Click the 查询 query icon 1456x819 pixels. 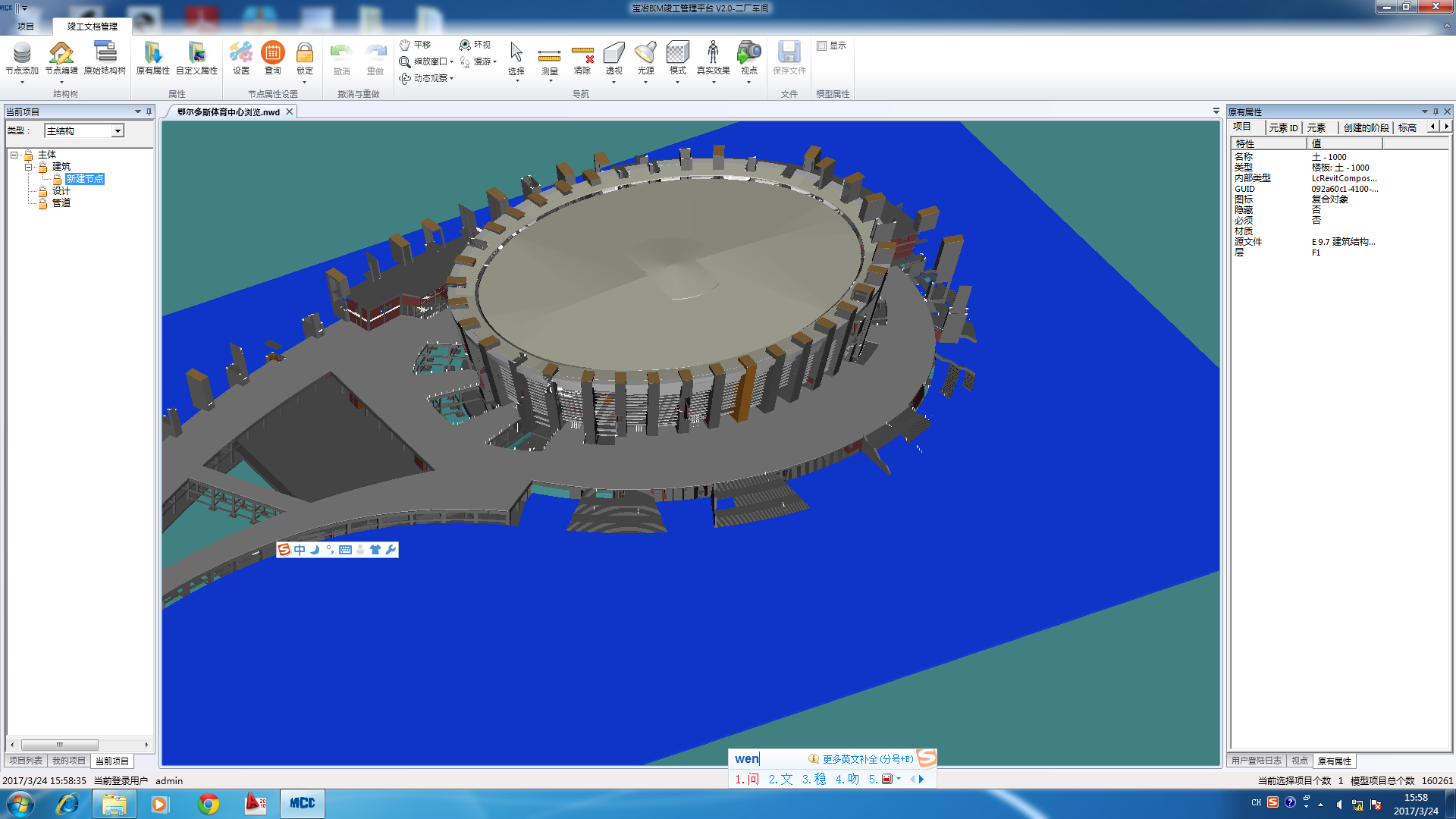tap(273, 52)
